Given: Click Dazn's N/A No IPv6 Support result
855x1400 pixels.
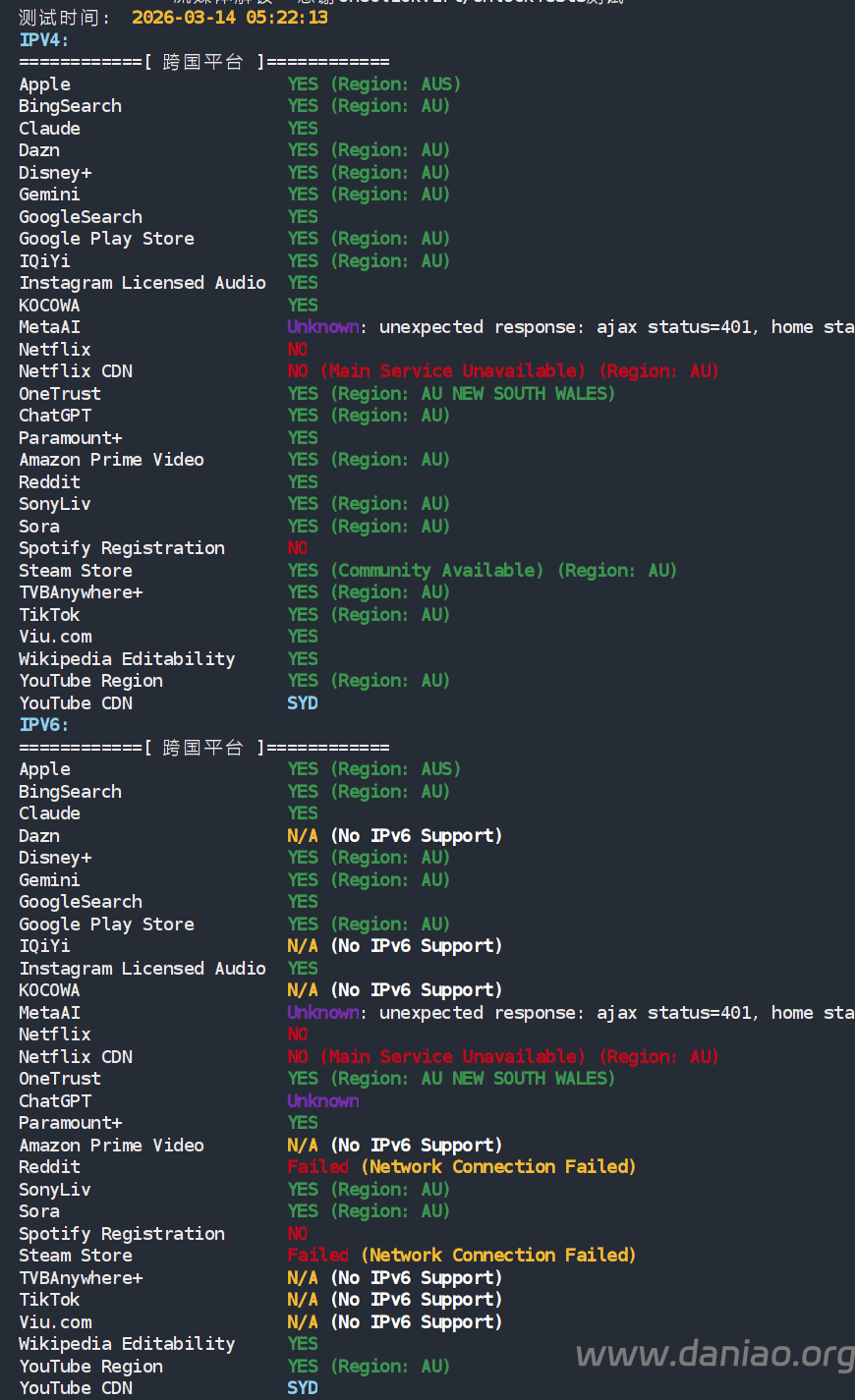Looking at the screenshot, I should tap(394, 836).
